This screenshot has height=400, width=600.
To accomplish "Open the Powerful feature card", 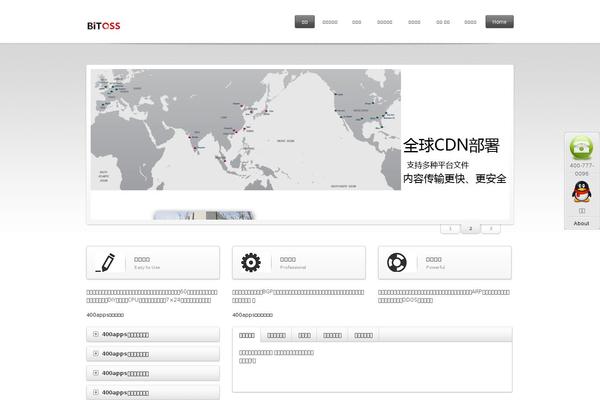I will 445,263.
